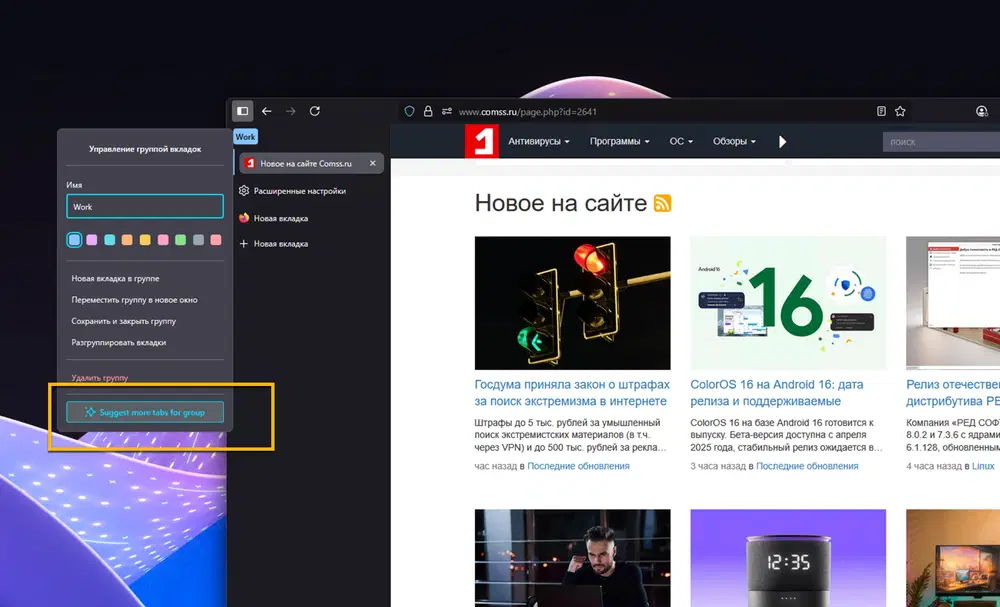The image size is (1000, 607).
Task: Select the blue group color
Action: coord(75,240)
